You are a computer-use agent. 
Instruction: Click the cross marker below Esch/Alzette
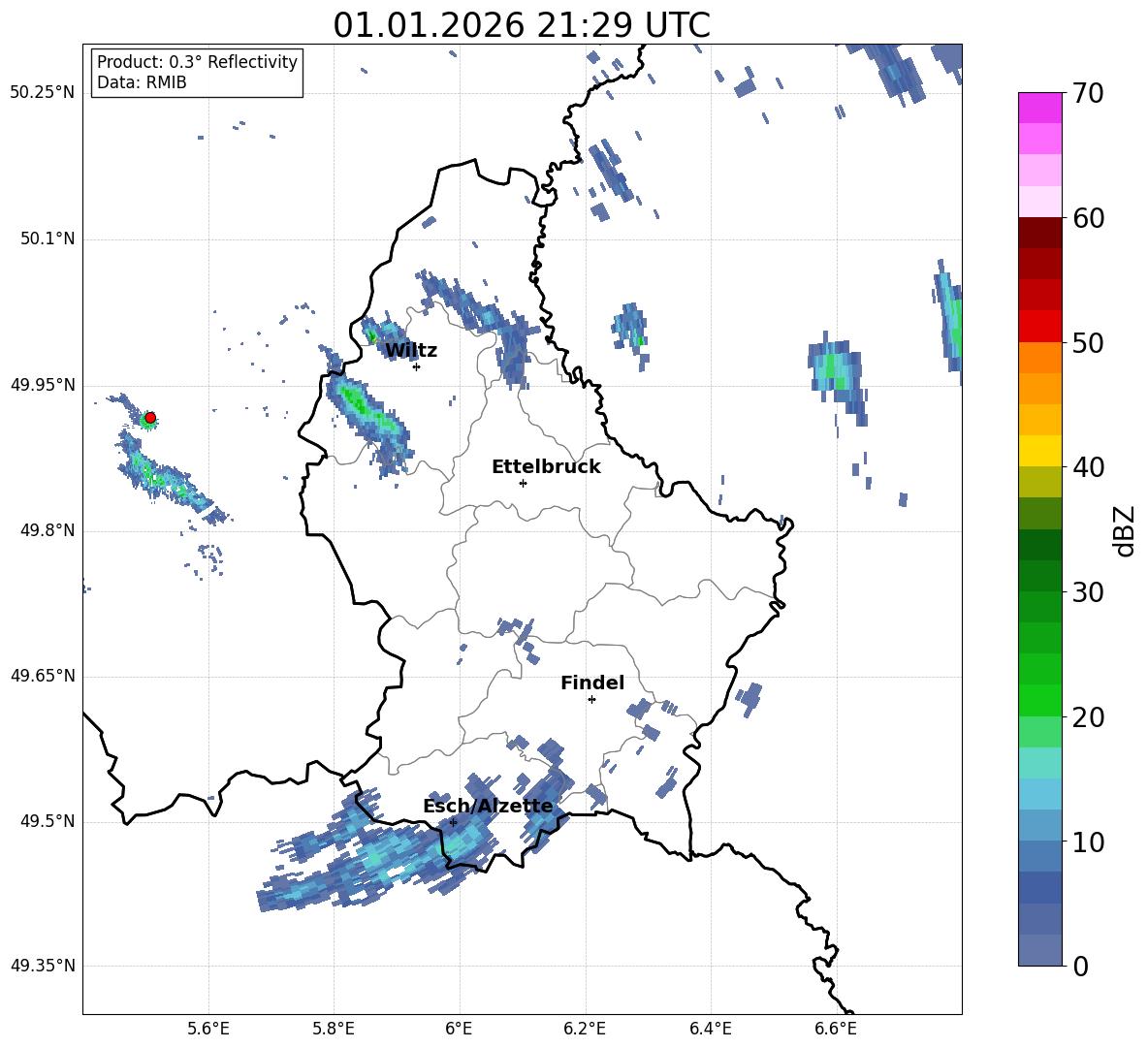pyautogui.click(x=453, y=822)
